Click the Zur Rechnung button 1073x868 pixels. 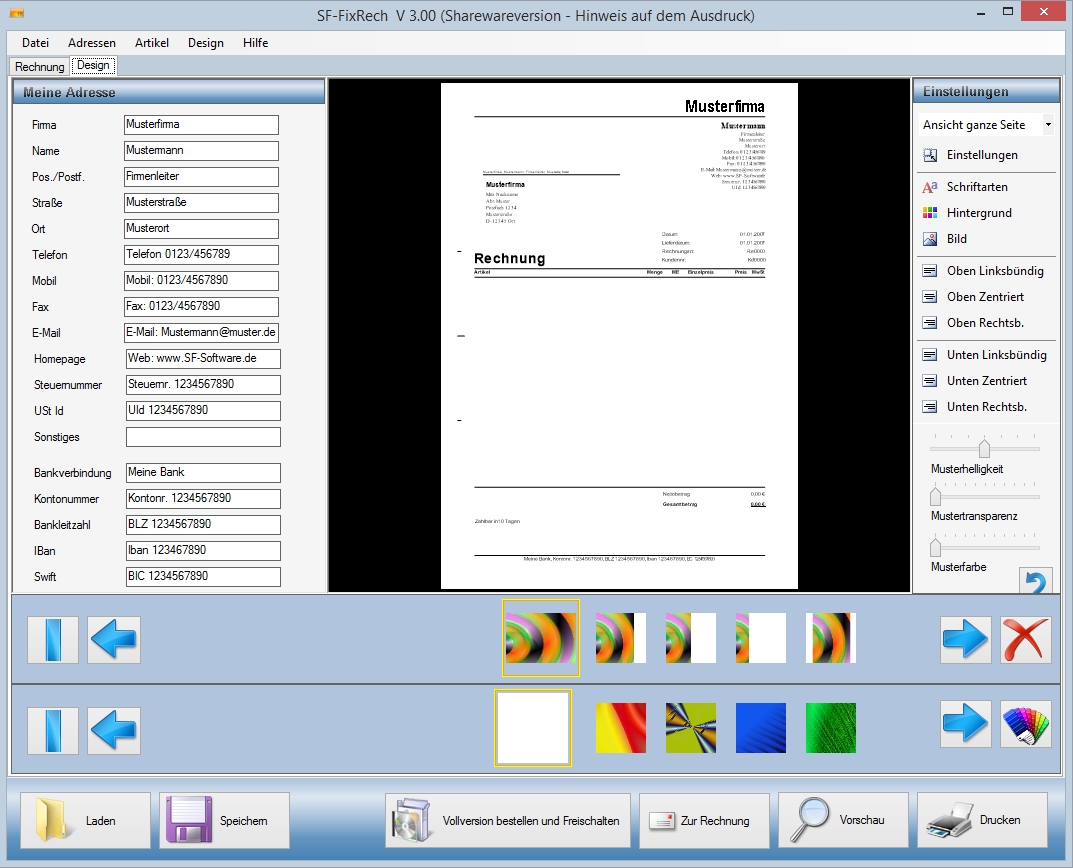point(704,820)
